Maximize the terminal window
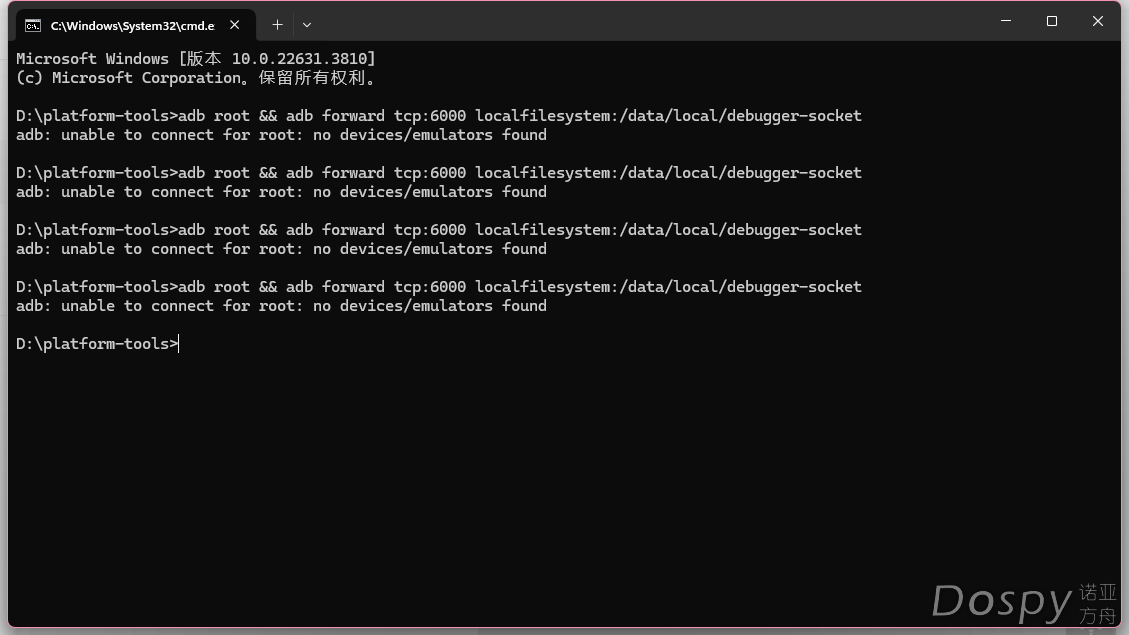Screen dimensions: 1129x635 tap(1052, 21)
